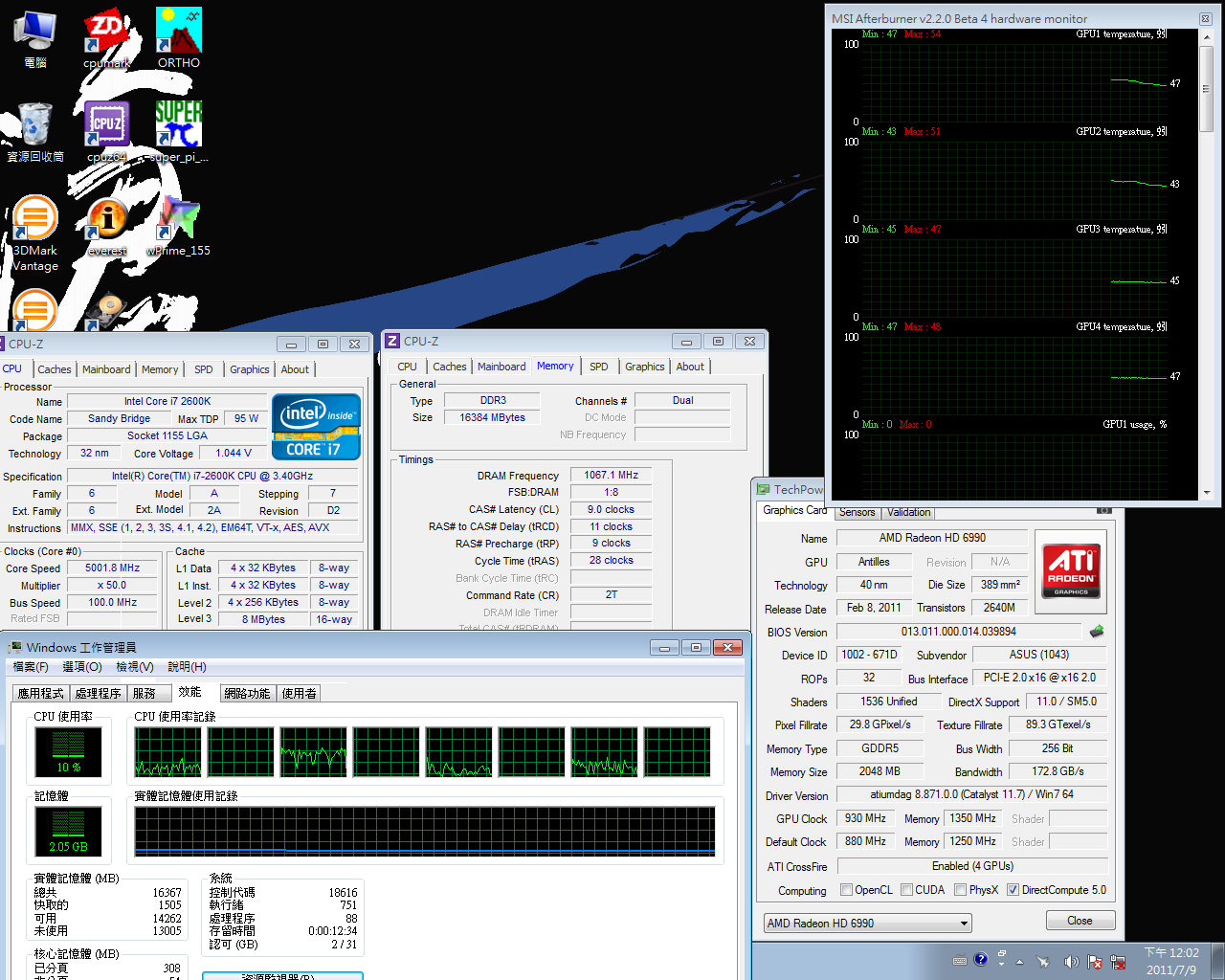Click the GPU-Z title bar icon
Viewport: 1225px width, 980px height.
pyautogui.click(x=763, y=489)
